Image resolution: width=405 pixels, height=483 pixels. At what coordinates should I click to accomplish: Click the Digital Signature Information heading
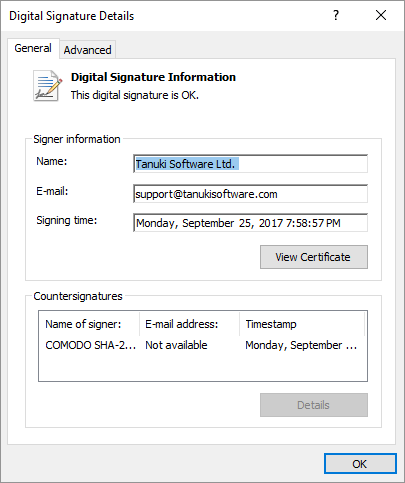pos(153,77)
